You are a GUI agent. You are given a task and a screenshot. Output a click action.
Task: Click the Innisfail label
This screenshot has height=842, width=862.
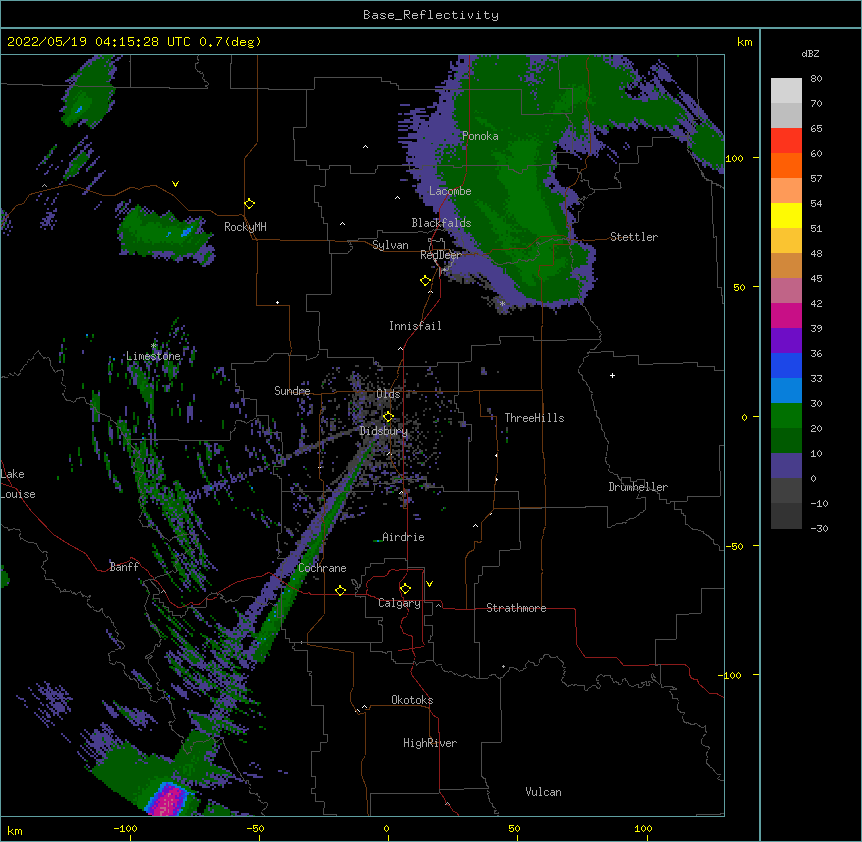[x=415, y=326]
